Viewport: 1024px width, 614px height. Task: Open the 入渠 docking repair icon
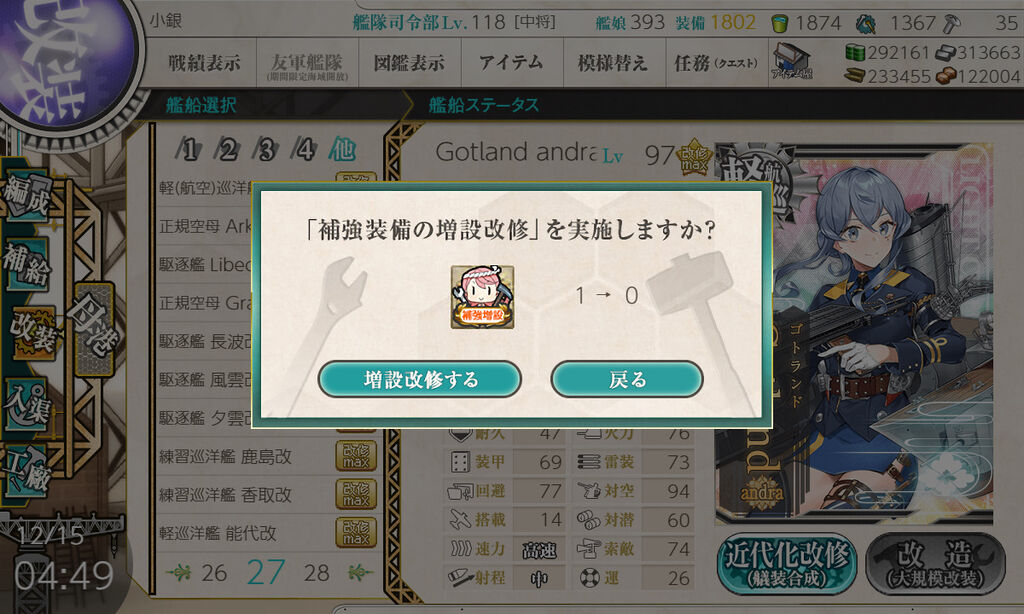(27, 405)
